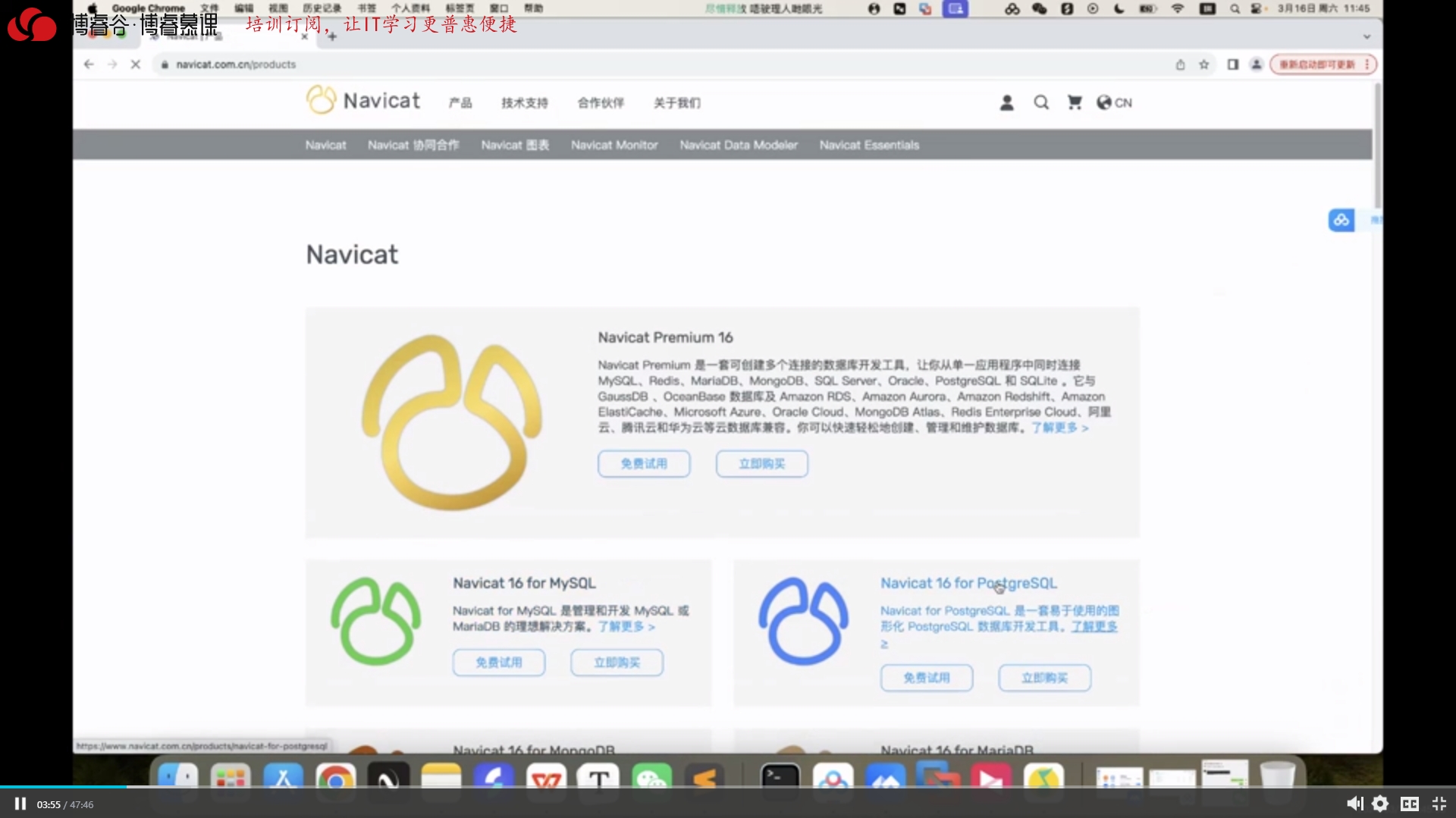The height and width of the screenshot is (818, 1456).
Task: Expand the tab search chevron
Action: point(1367,36)
